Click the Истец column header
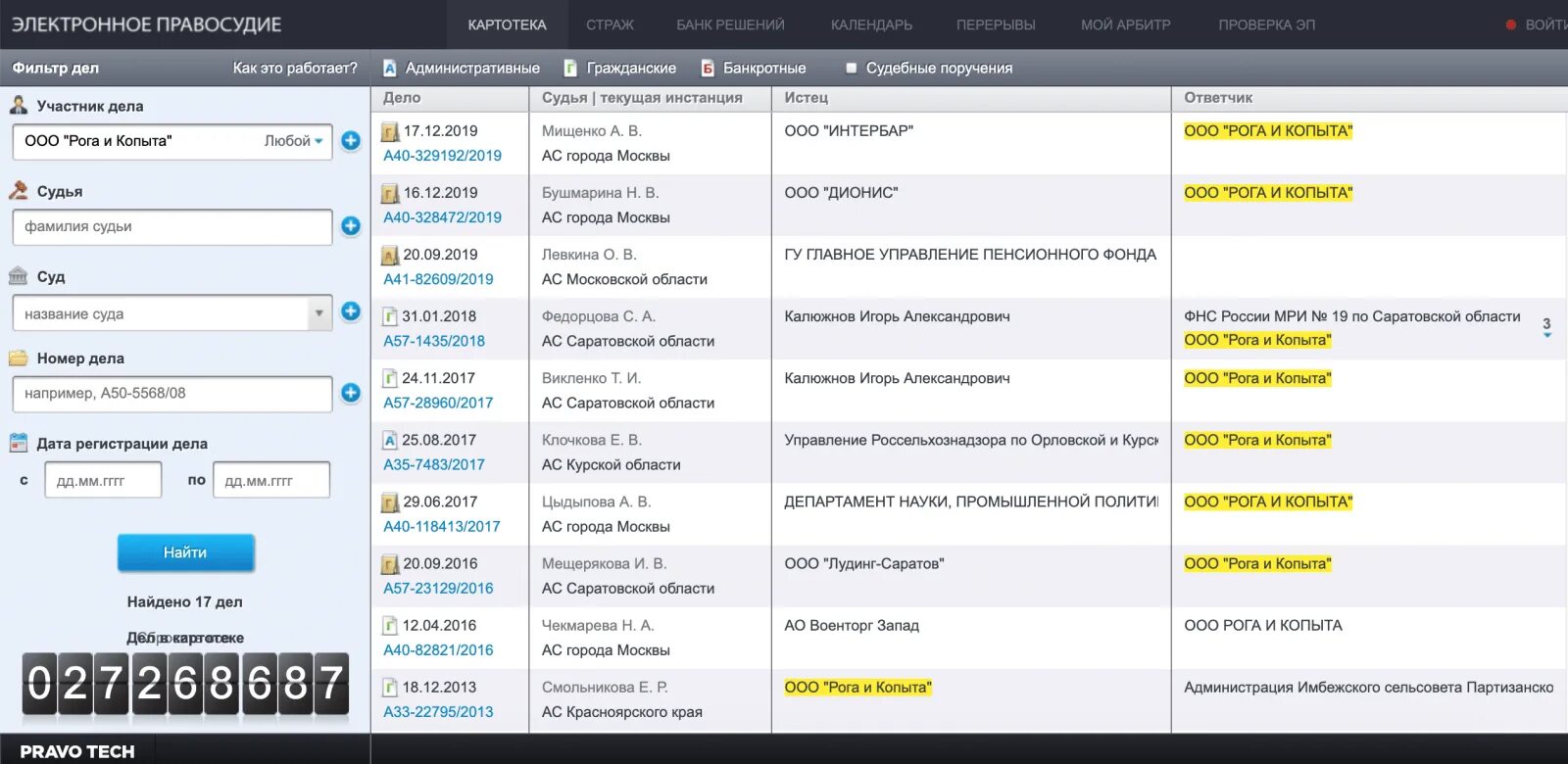 pyautogui.click(x=807, y=98)
